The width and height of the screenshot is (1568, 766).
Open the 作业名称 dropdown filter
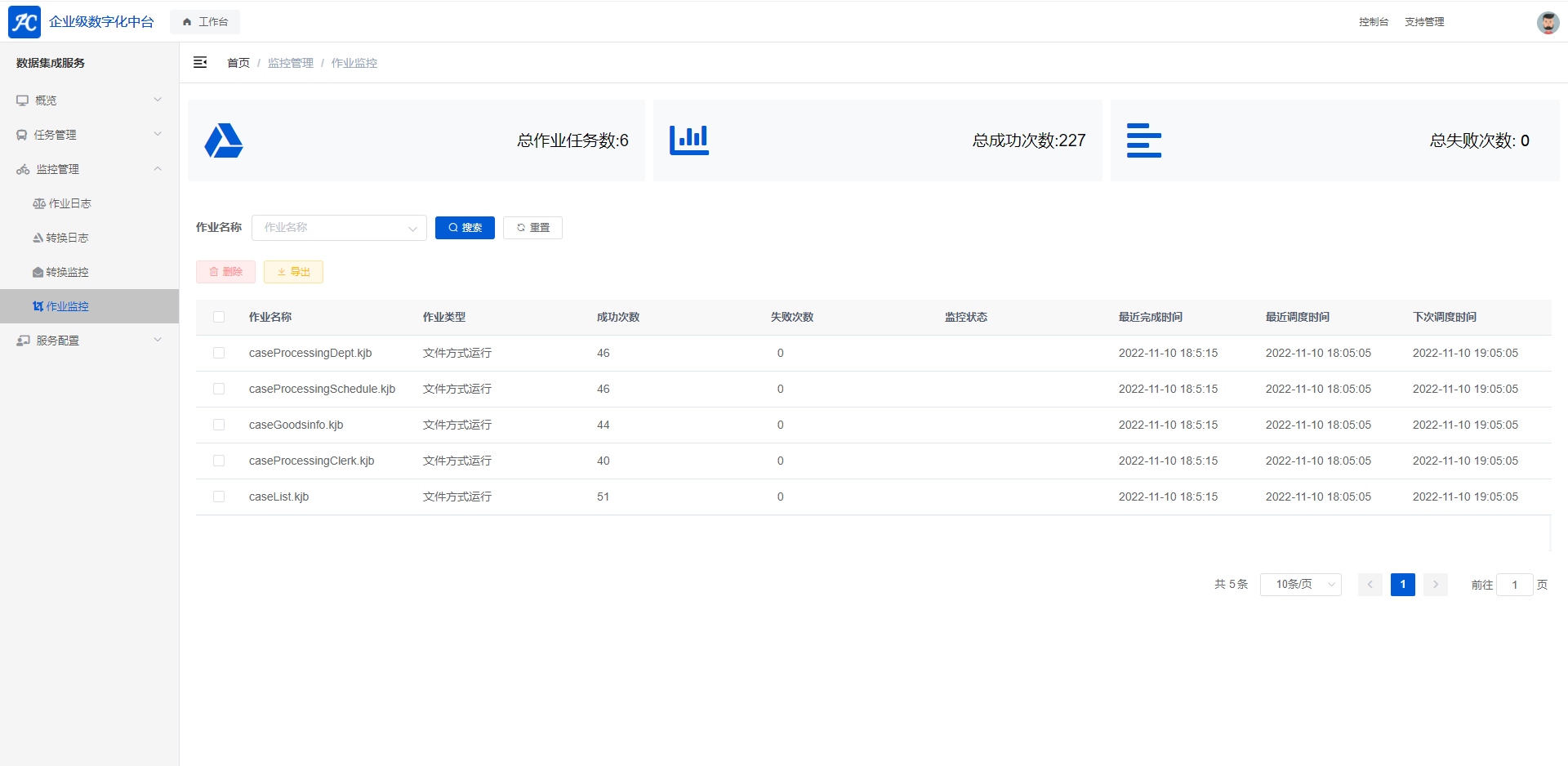click(339, 228)
